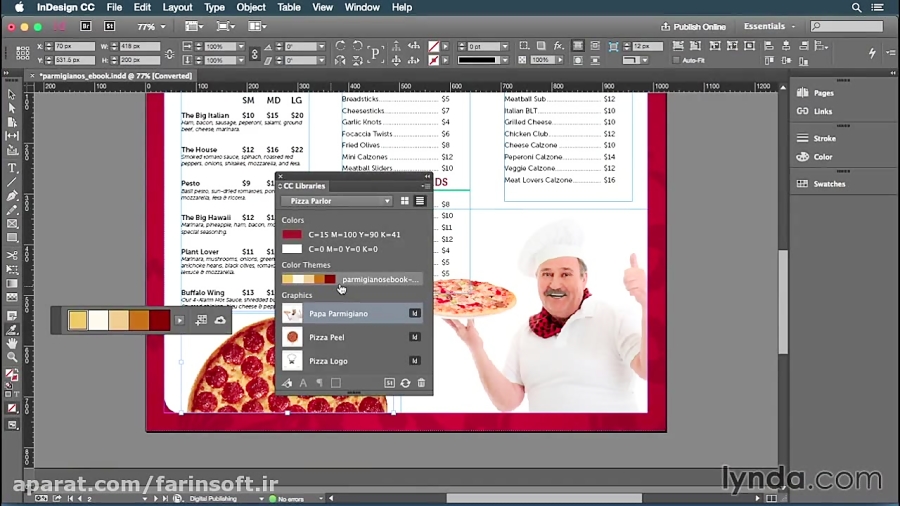Select the Pen tool

(x=12, y=196)
